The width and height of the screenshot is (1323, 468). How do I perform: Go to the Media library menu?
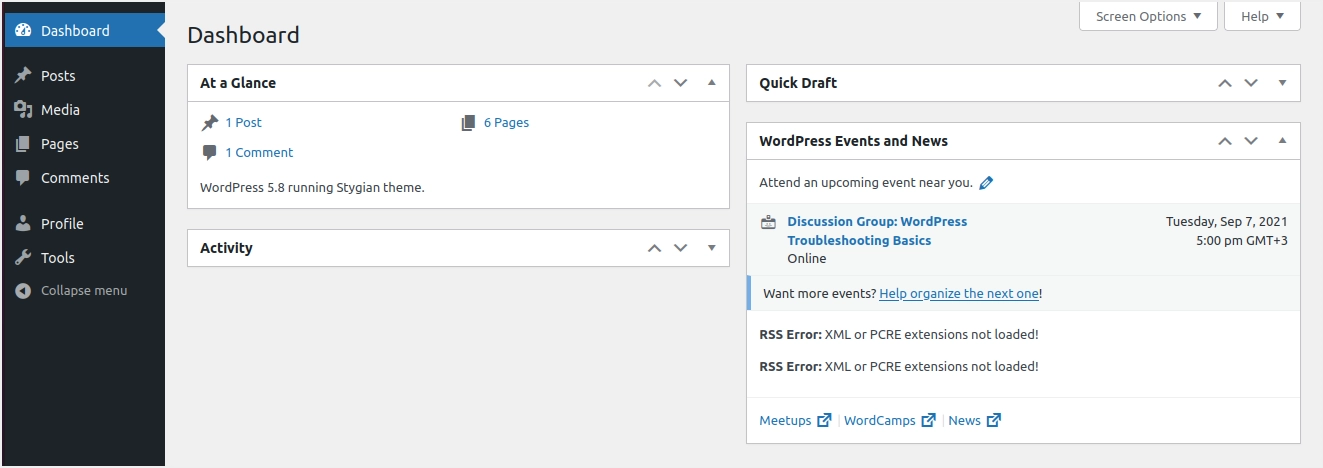60,110
